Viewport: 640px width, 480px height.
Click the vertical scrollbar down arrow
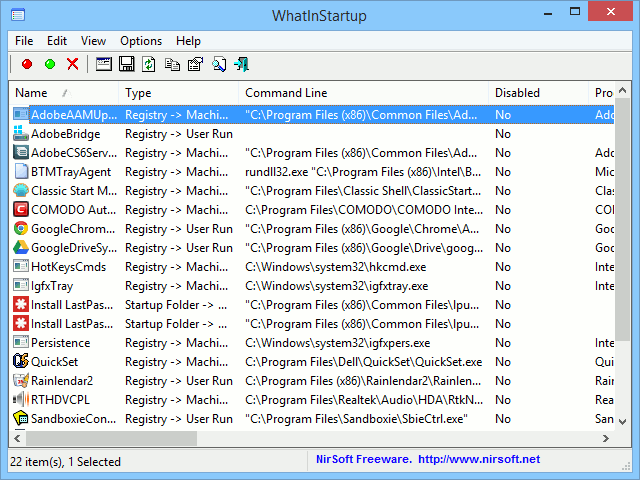click(622, 422)
